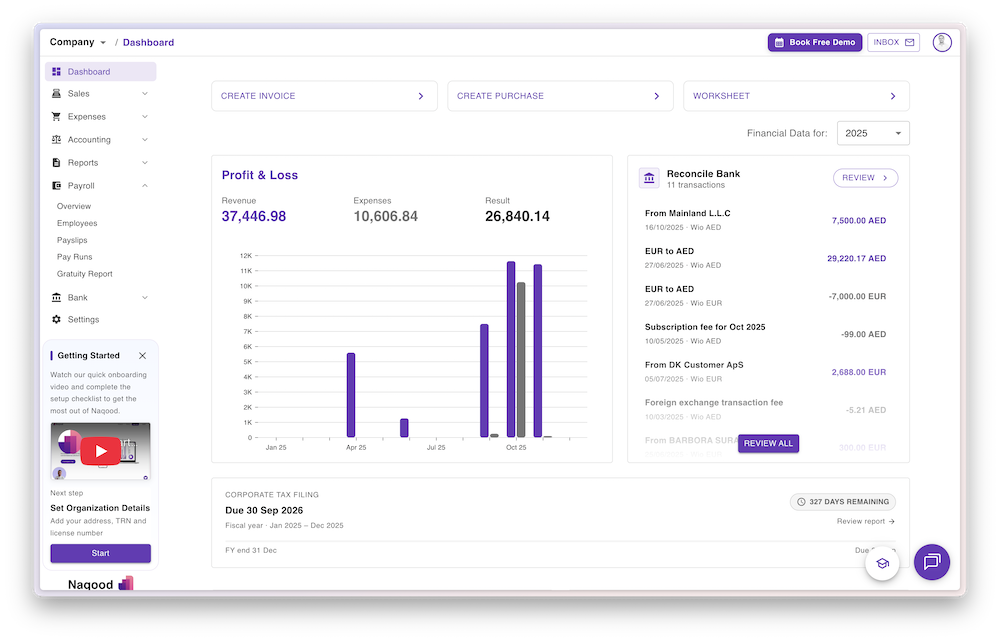Open the Inbox envelope button
This screenshot has height=641, width=1000.
click(894, 42)
